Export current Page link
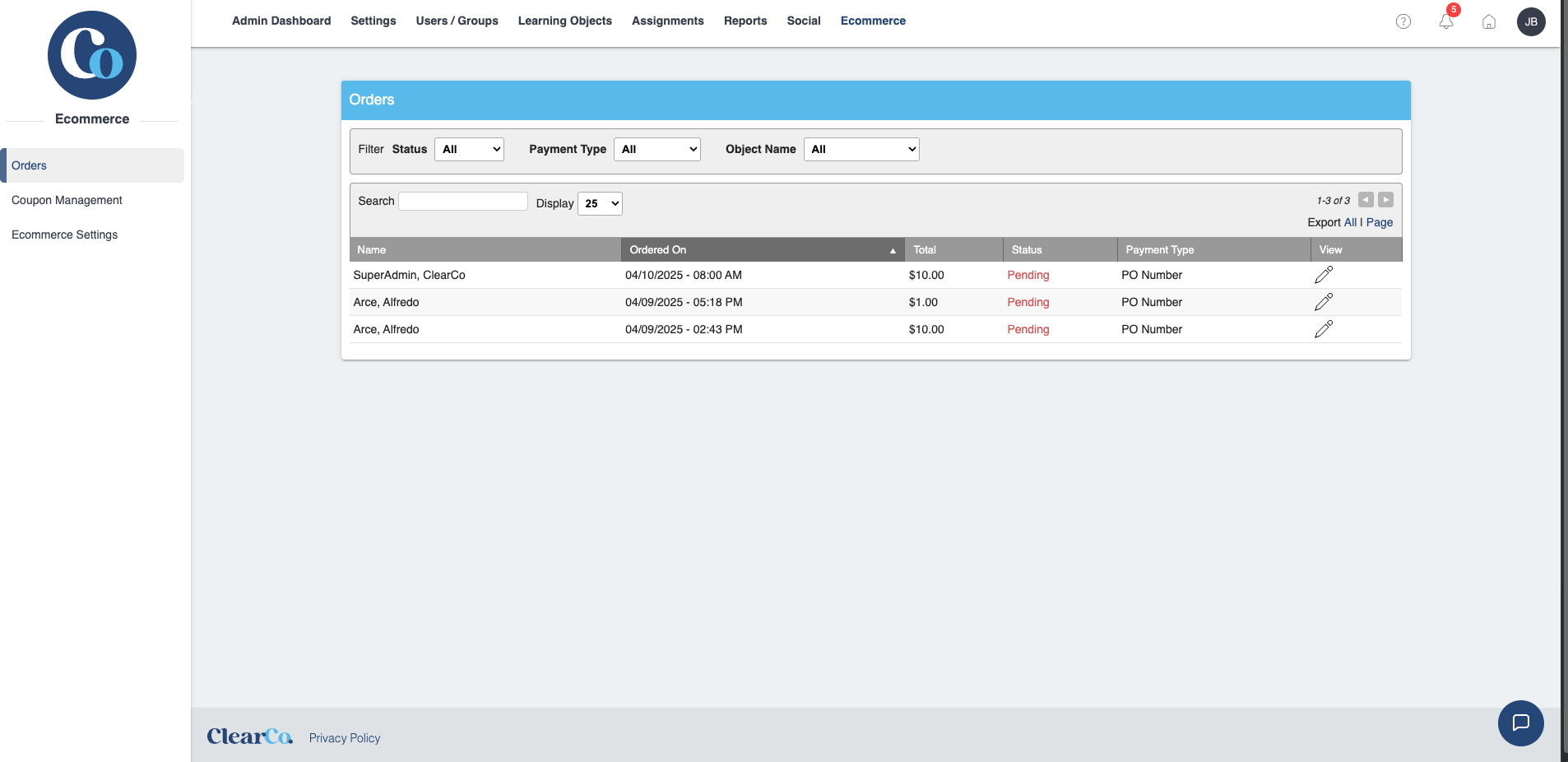Screen dimensions: 1568x762 point(1380,222)
